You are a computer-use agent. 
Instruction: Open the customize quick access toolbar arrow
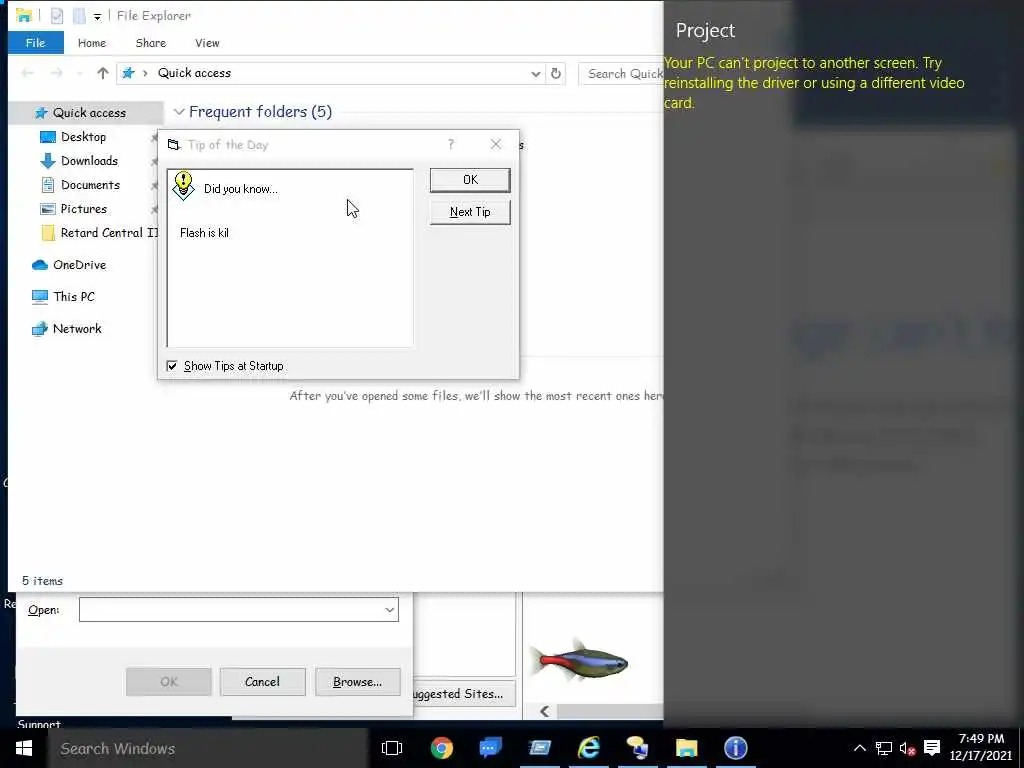[97, 16]
